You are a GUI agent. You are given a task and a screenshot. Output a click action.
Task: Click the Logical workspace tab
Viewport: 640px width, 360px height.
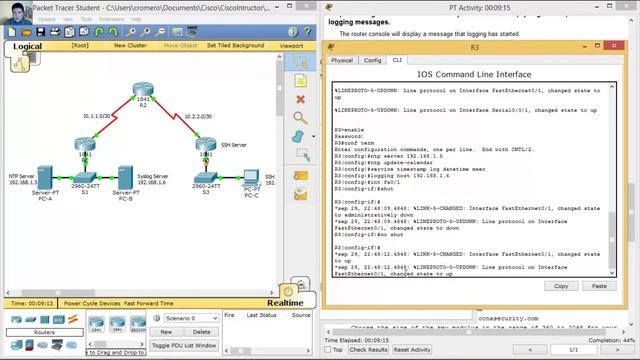click(x=27, y=47)
